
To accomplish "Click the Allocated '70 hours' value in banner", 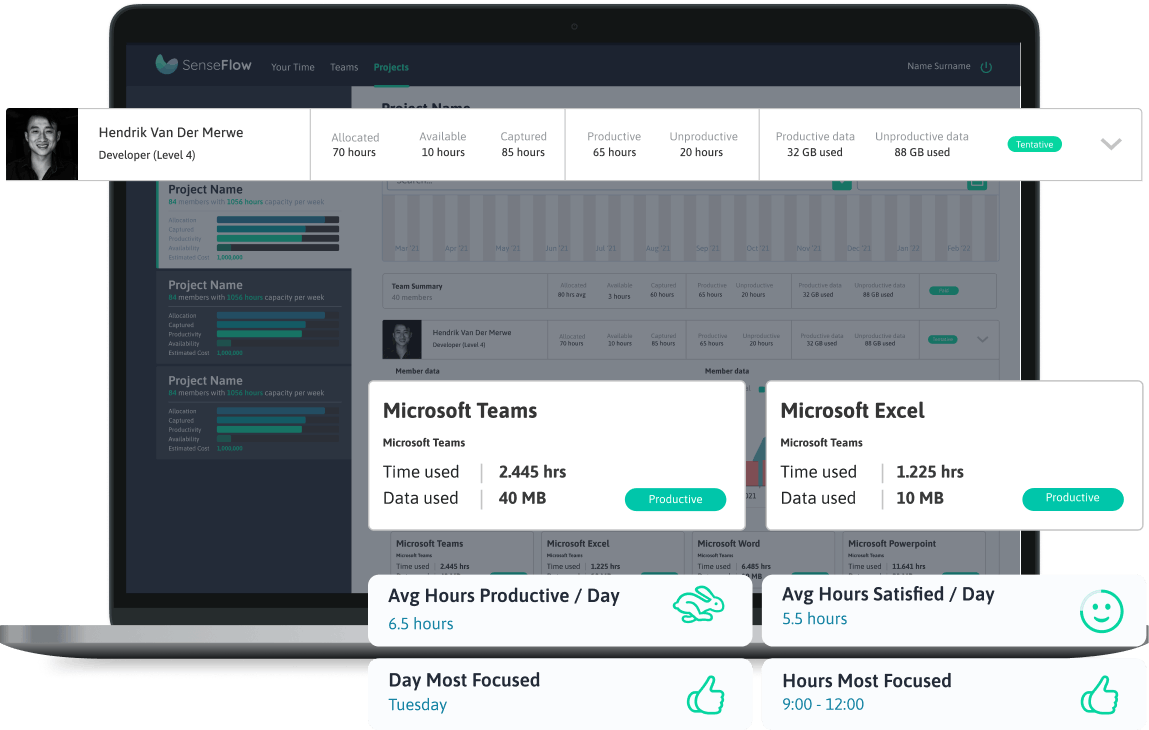I will [354, 152].
